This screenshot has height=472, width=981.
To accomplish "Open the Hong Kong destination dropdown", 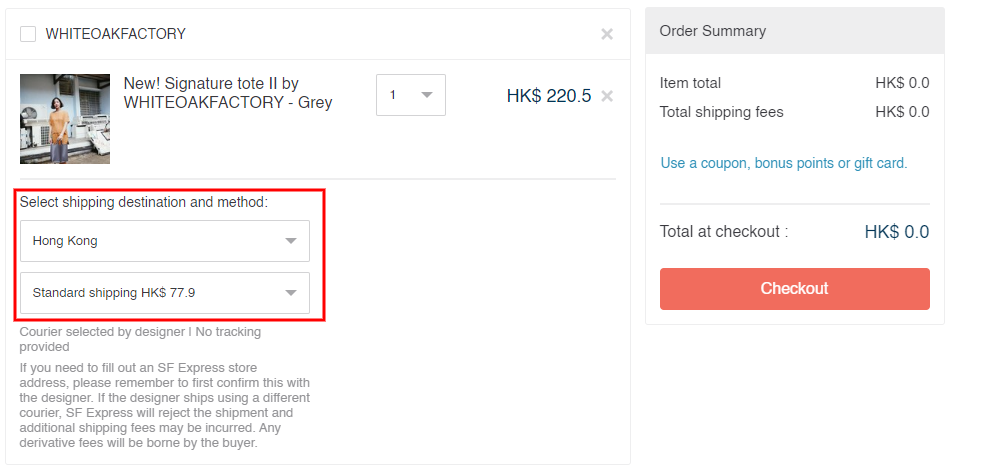I will 164,241.
